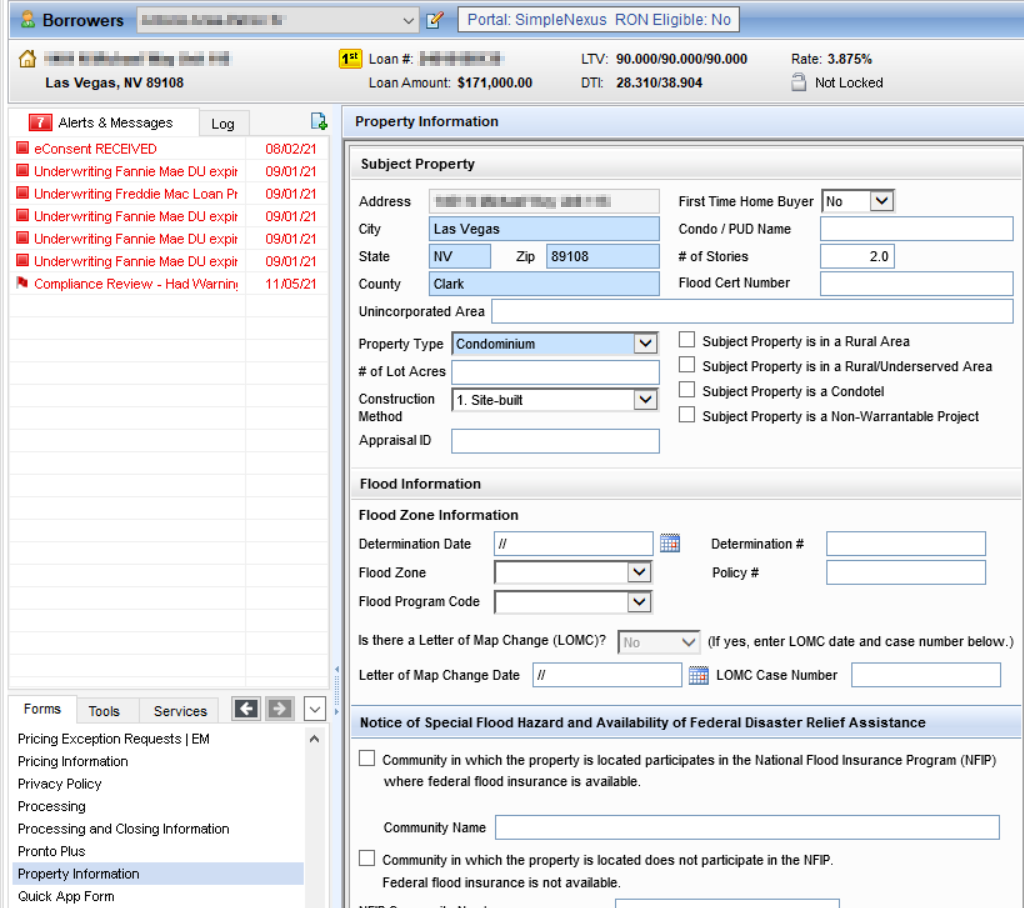The width and height of the screenshot is (1024, 908).
Task: Open the First Time Home Buyer dropdown
Action: [880, 201]
